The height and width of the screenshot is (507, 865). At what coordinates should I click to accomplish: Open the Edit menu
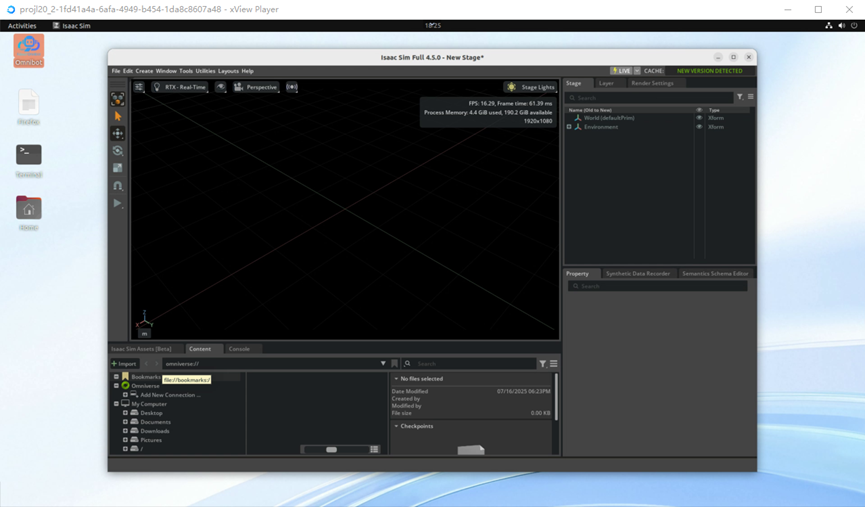tap(128, 71)
